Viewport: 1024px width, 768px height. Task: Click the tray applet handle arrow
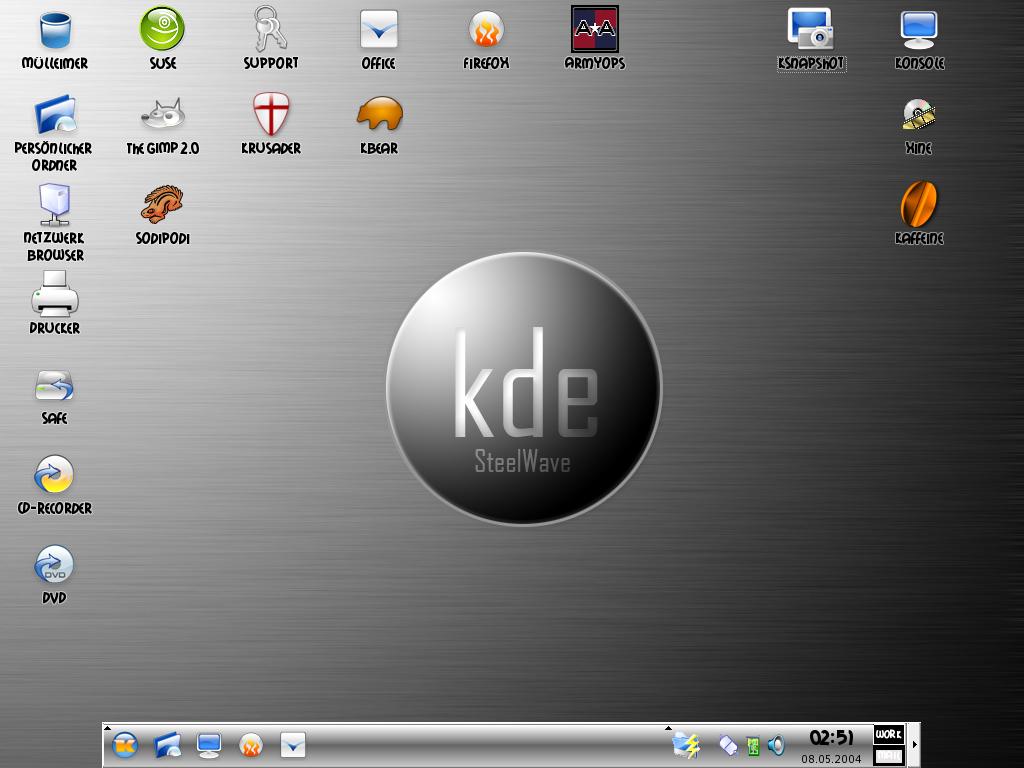(x=668, y=728)
